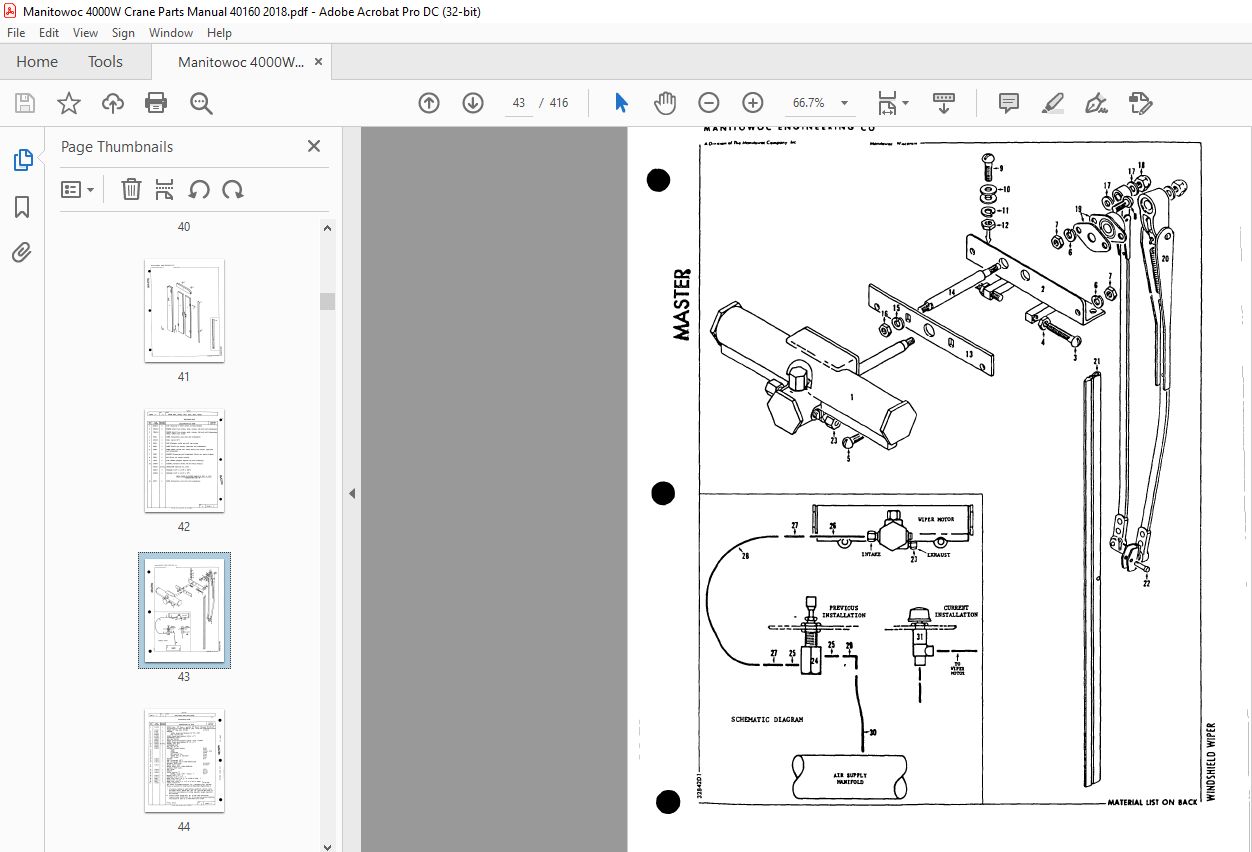Open the Window menu
The image size is (1252, 852).
point(171,33)
